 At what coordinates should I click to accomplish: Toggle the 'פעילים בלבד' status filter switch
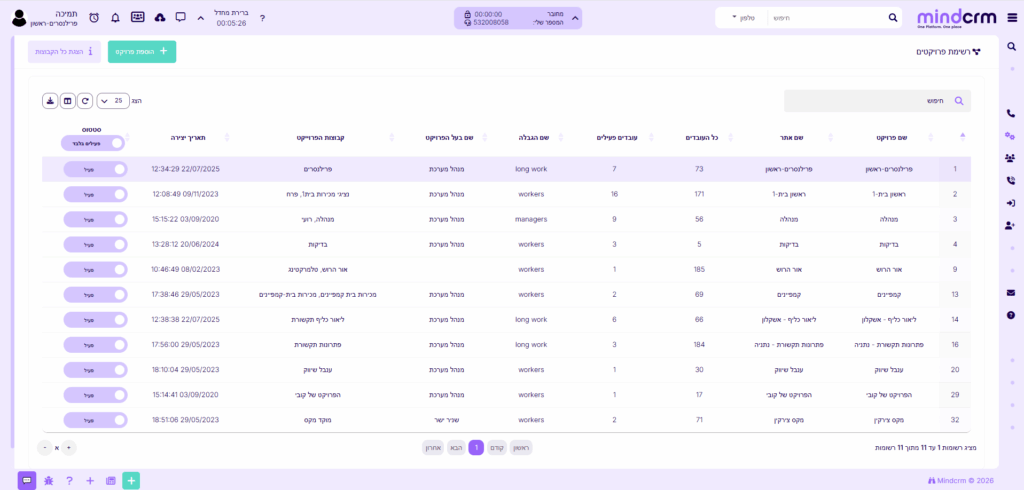[93, 143]
